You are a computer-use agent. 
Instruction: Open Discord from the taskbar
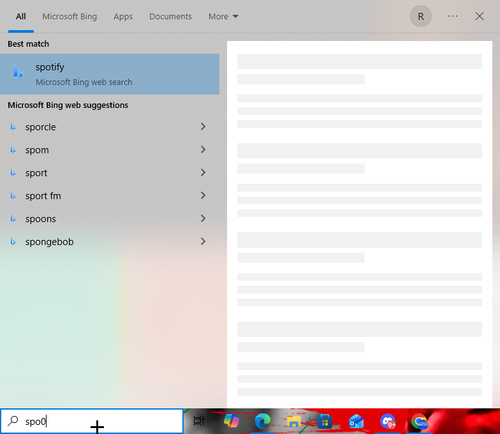coord(388,422)
